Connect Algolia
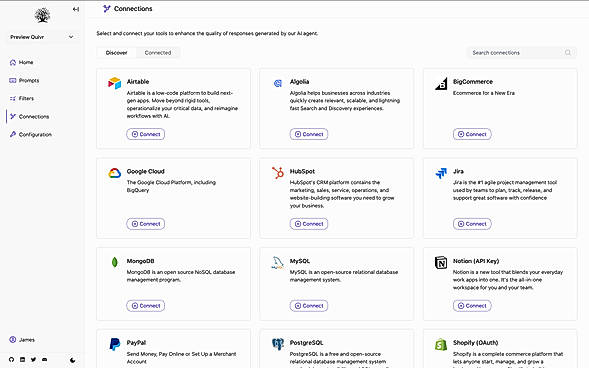 click(x=309, y=134)
